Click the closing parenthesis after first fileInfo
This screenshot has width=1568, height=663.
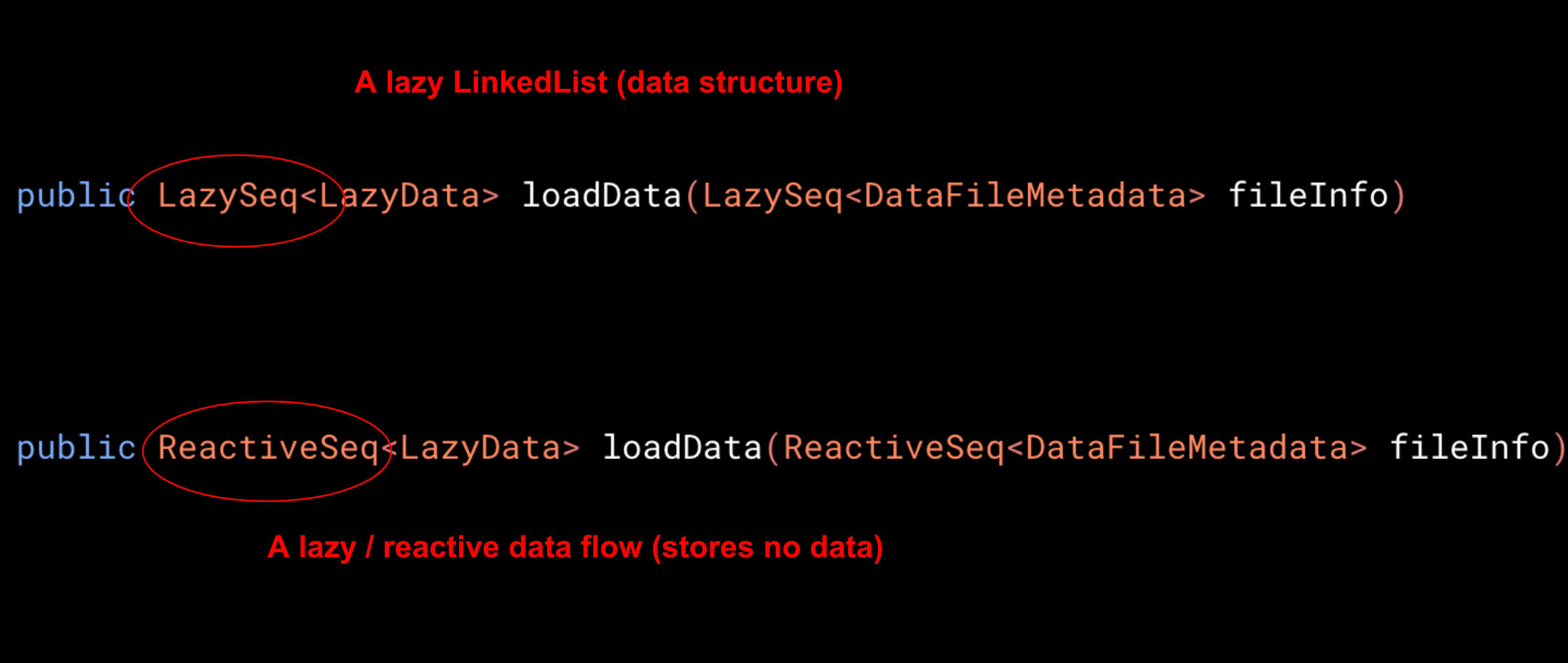pyautogui.click(x=1398, y=197)
